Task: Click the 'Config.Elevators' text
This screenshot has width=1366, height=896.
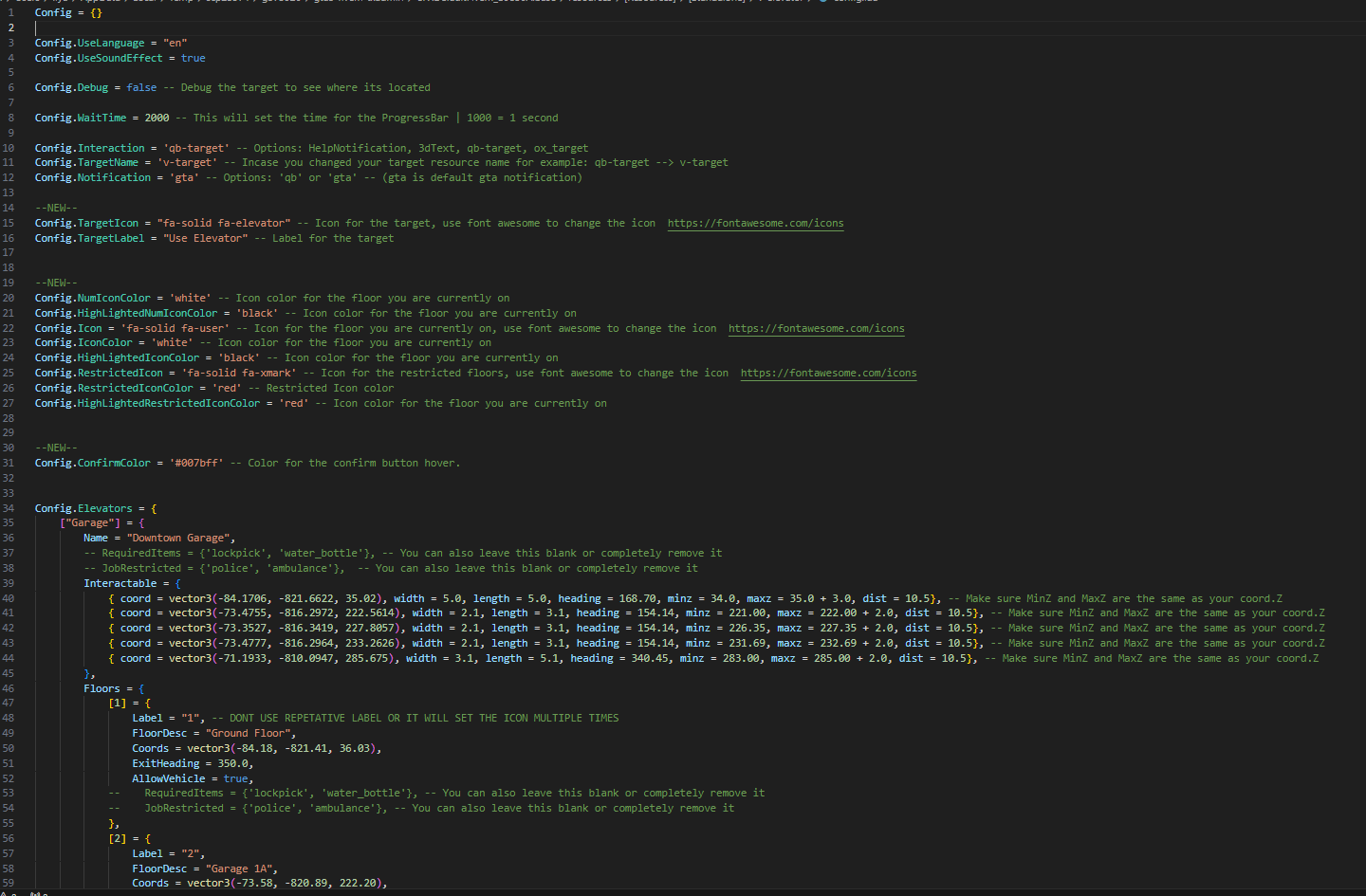Action: tap(83, 509)
